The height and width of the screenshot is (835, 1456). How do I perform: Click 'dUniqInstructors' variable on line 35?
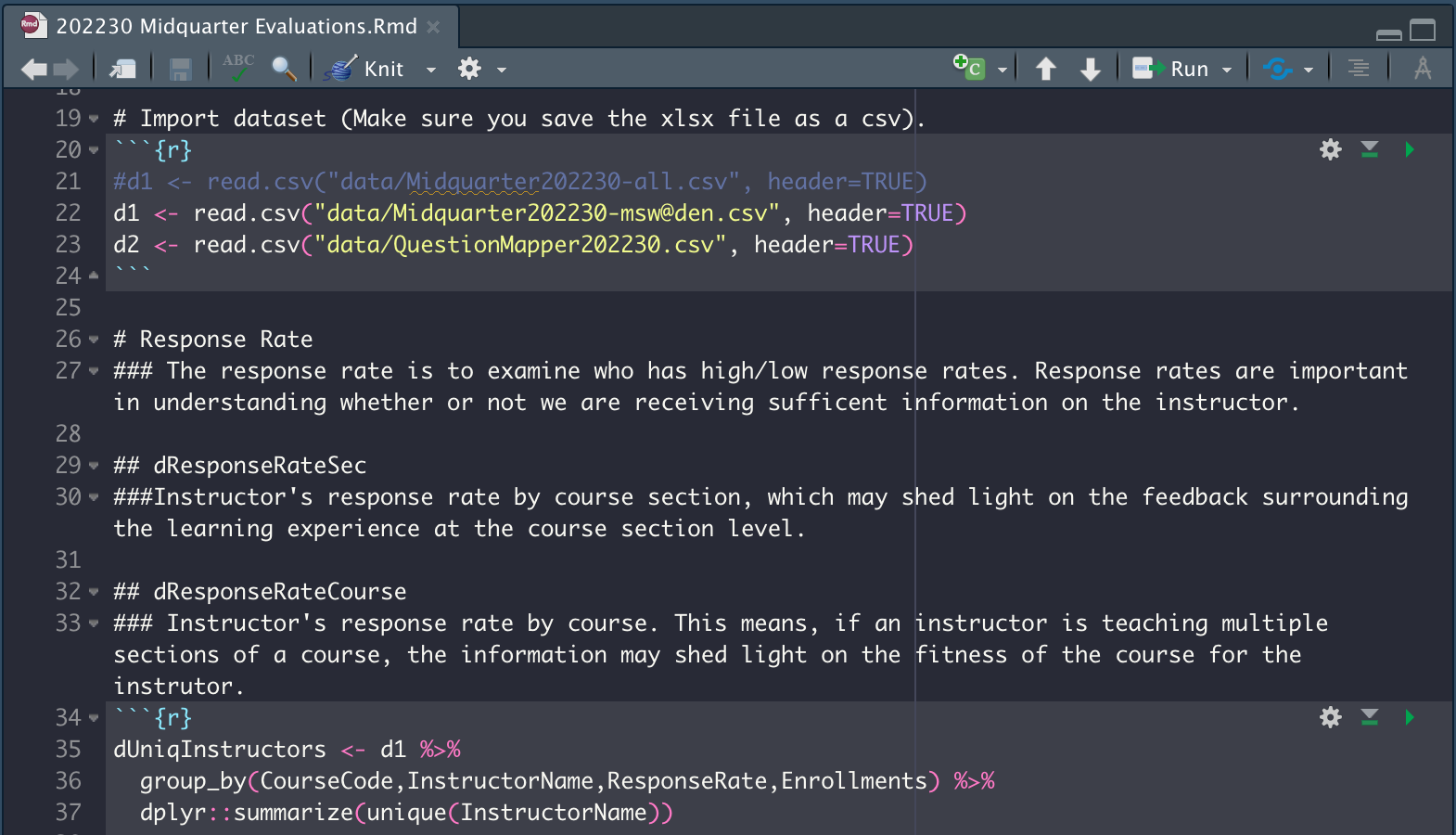(x=220, y=749)
